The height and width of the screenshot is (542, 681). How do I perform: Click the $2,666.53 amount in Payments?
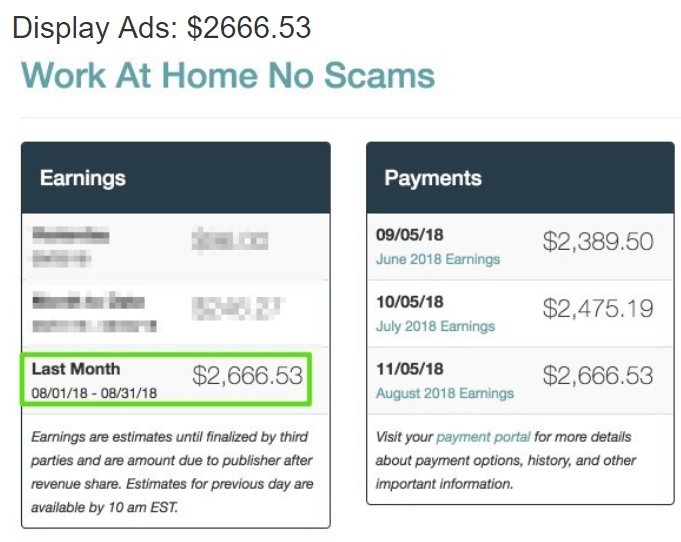[x=598, y=375]
